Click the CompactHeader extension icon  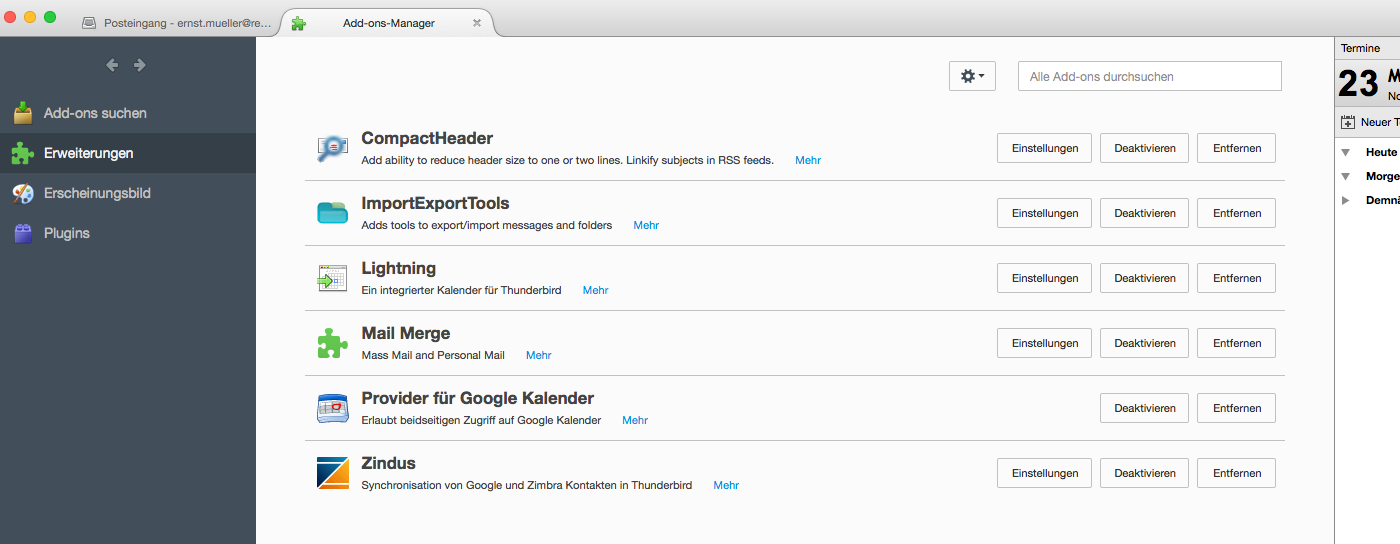tap(332, 148)
